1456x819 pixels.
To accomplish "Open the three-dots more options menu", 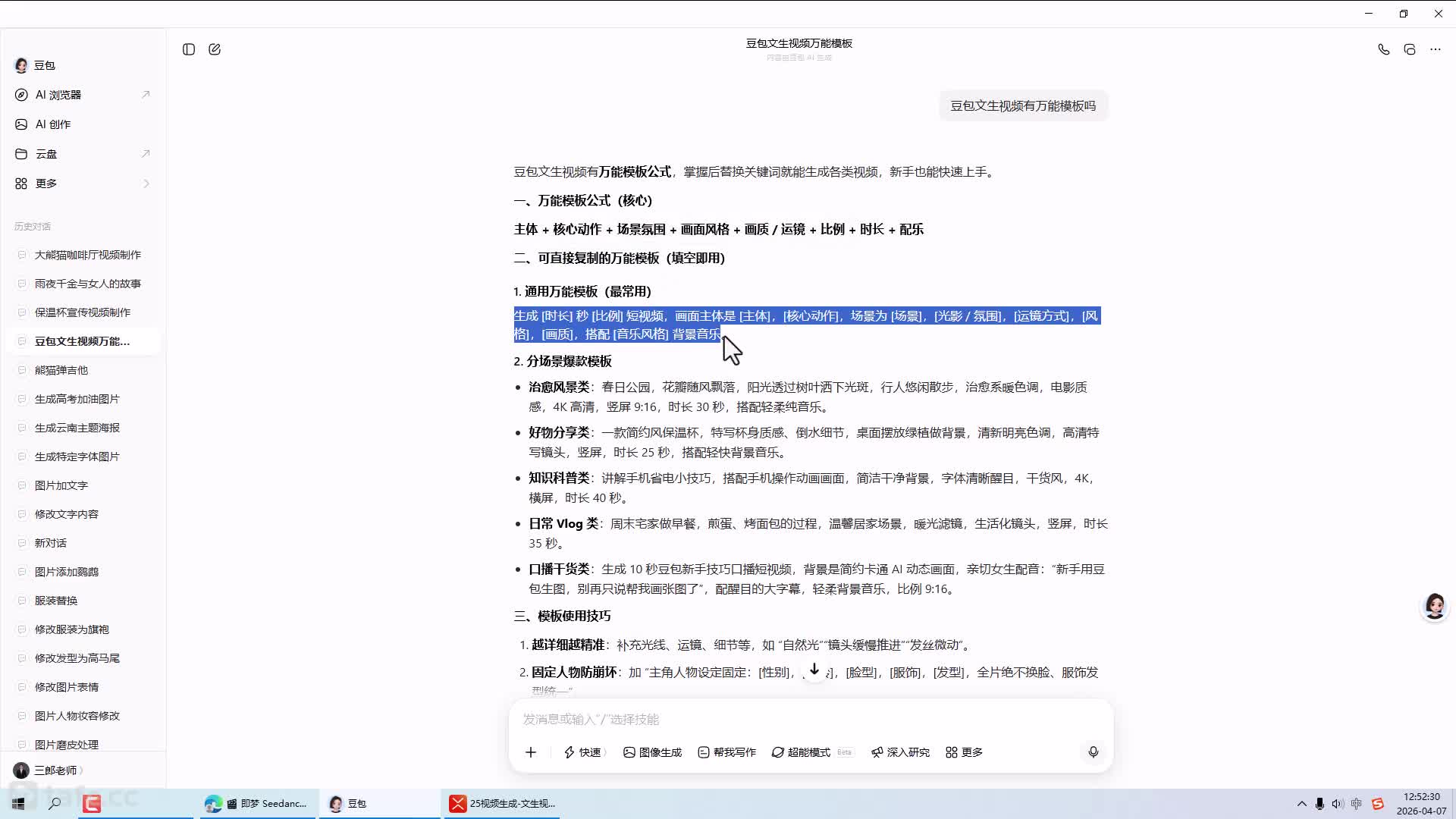I will [1435, 49].
